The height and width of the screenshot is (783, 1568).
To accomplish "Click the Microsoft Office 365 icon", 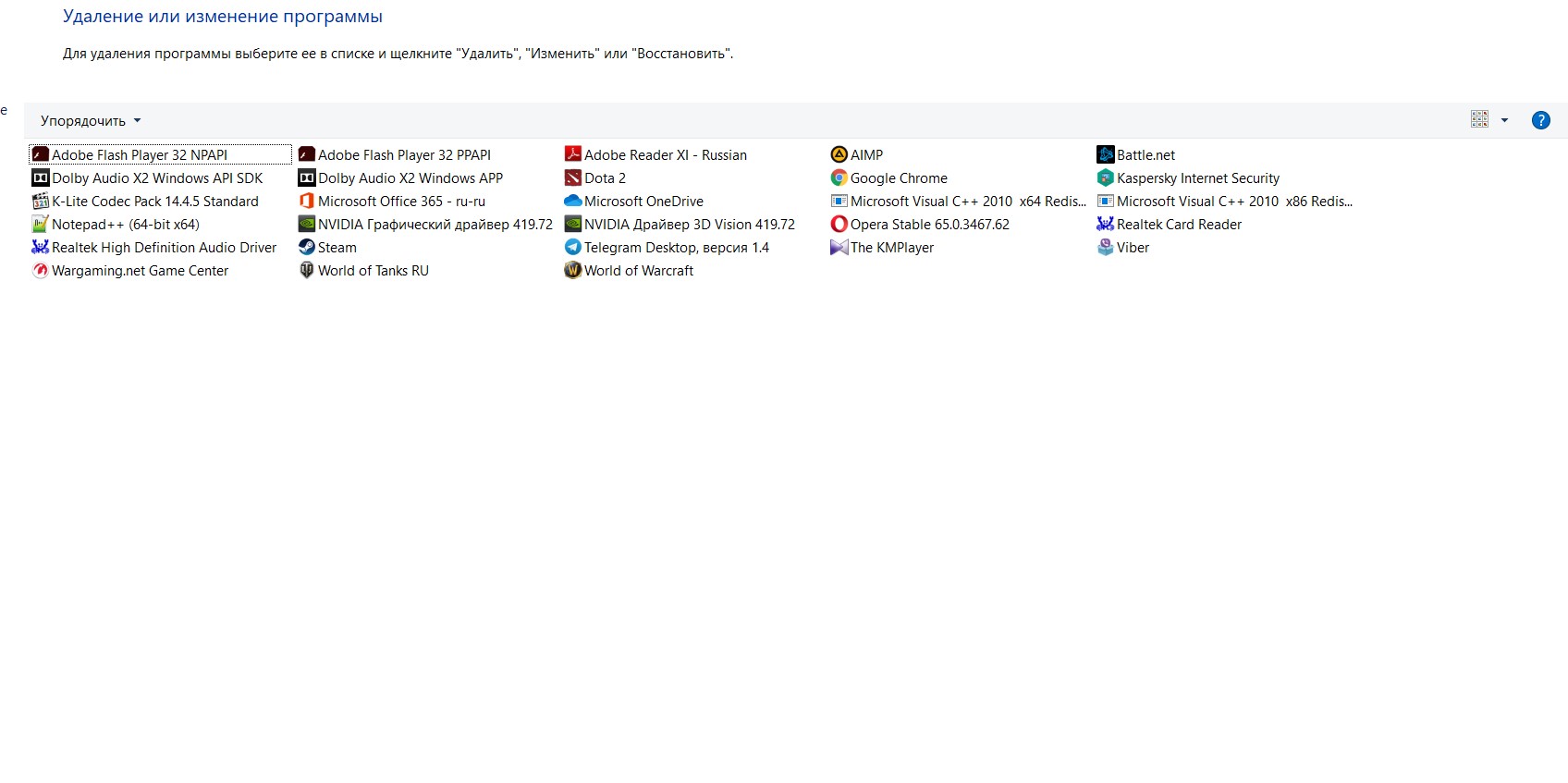I will tap(307, 201).
